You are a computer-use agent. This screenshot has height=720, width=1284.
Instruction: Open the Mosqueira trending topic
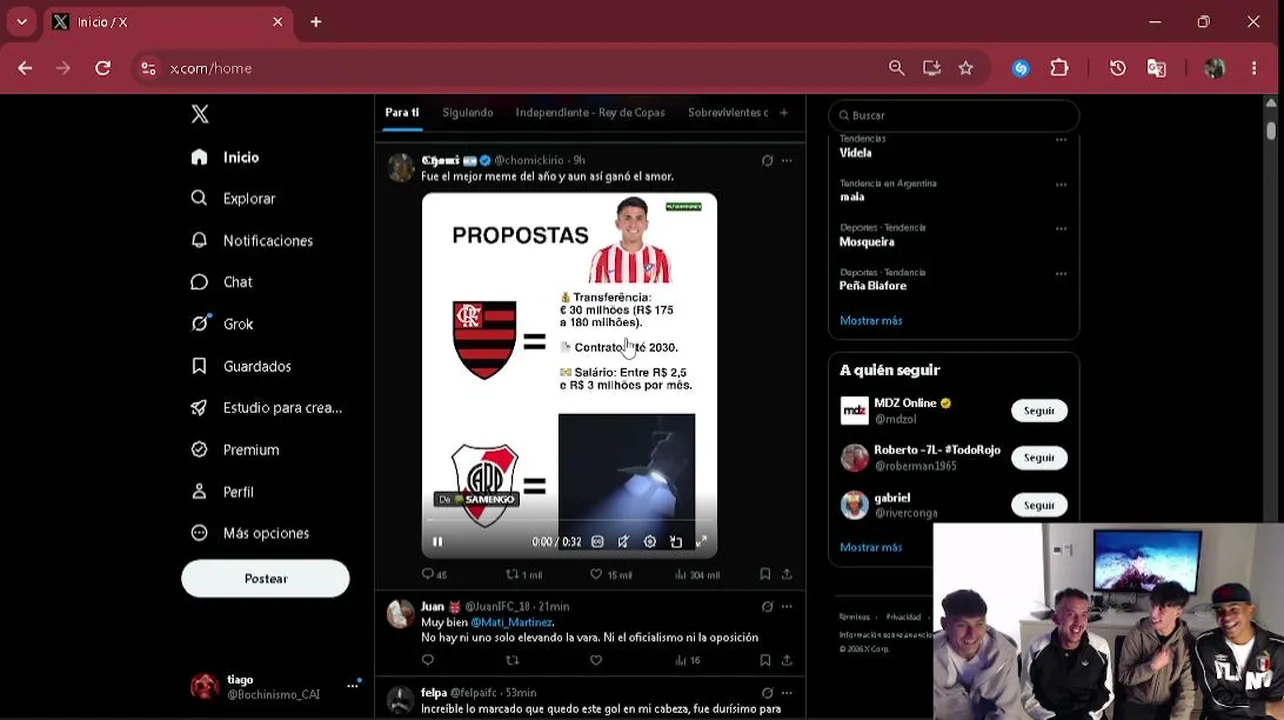pyautogui.click(x=867, y=242)
